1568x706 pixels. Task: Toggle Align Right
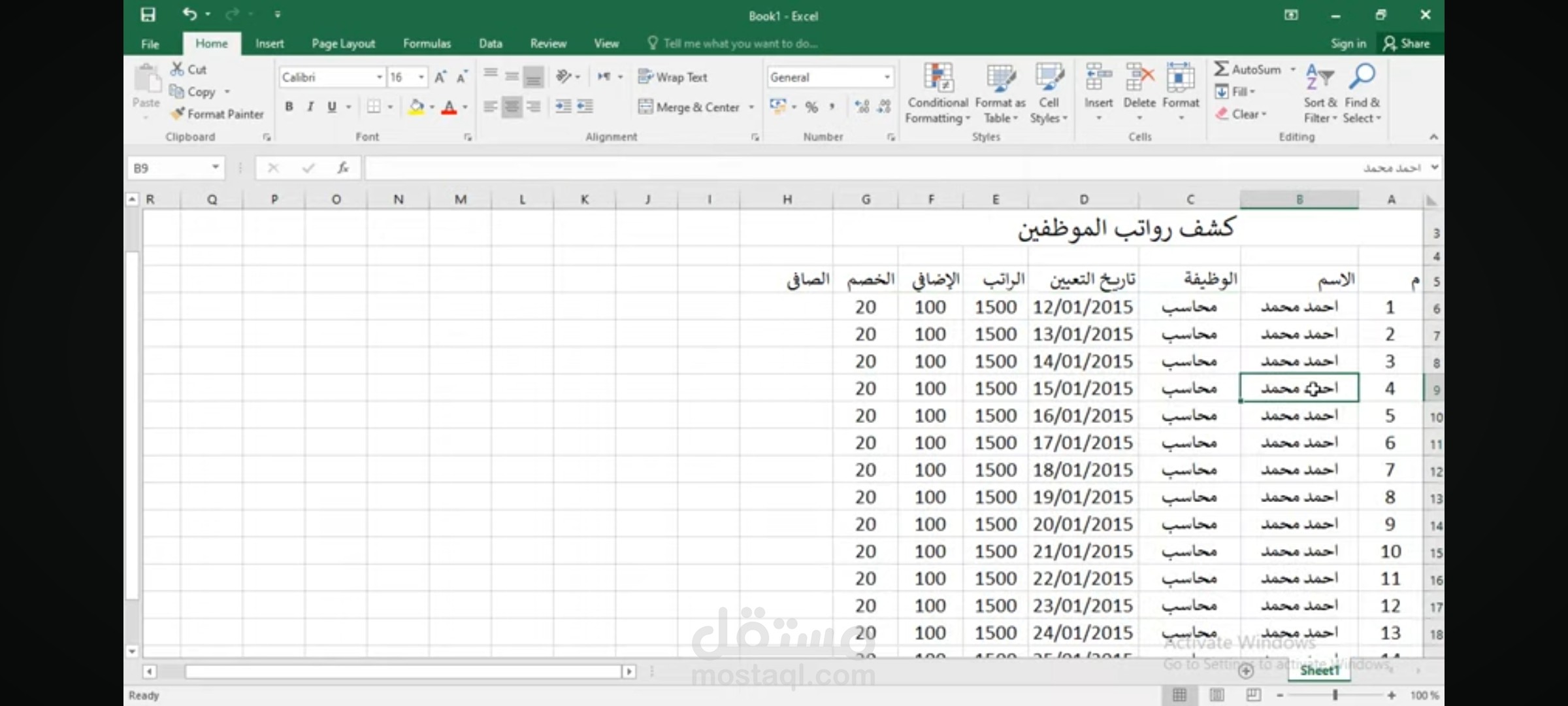pos(533,107)
